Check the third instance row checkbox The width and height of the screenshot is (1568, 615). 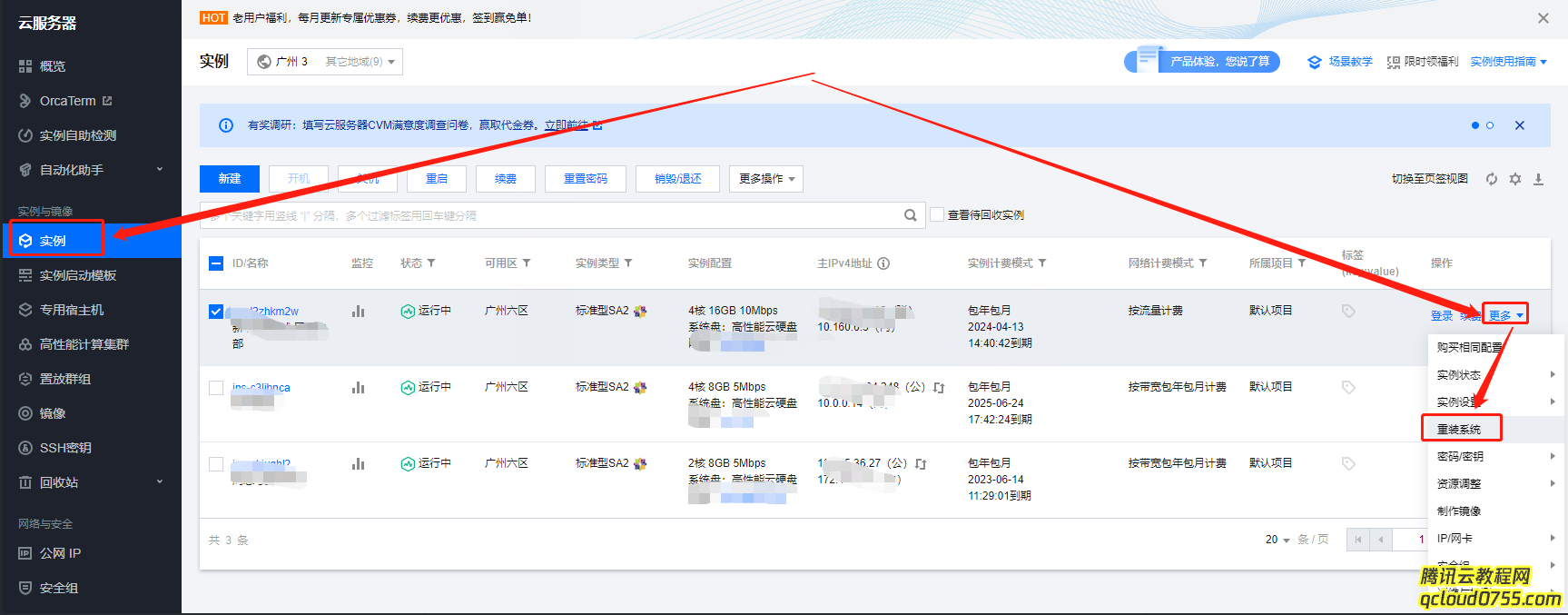click(216, 464)
